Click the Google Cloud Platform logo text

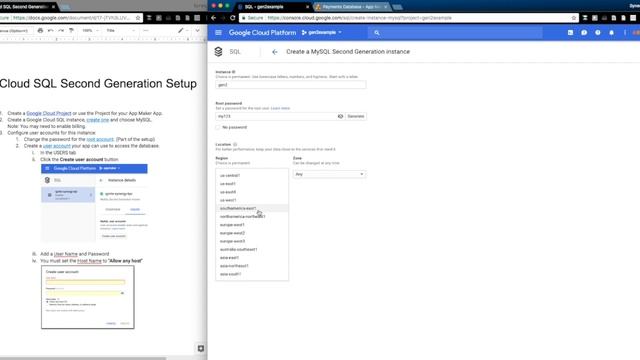pyautogui.click(x=262, y=33)
